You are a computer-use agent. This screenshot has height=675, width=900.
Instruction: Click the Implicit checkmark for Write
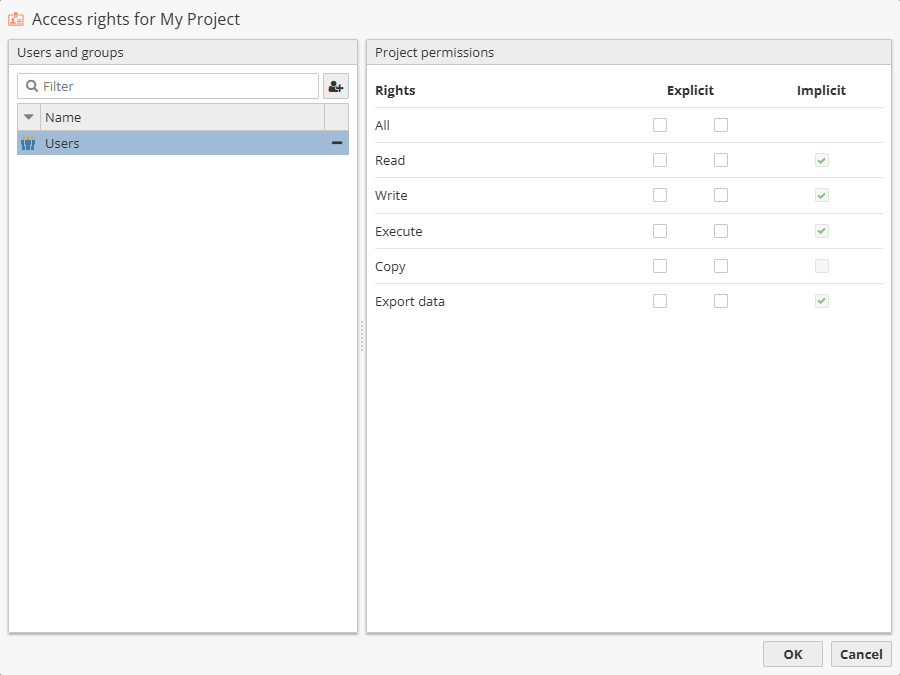click(821, 195)
